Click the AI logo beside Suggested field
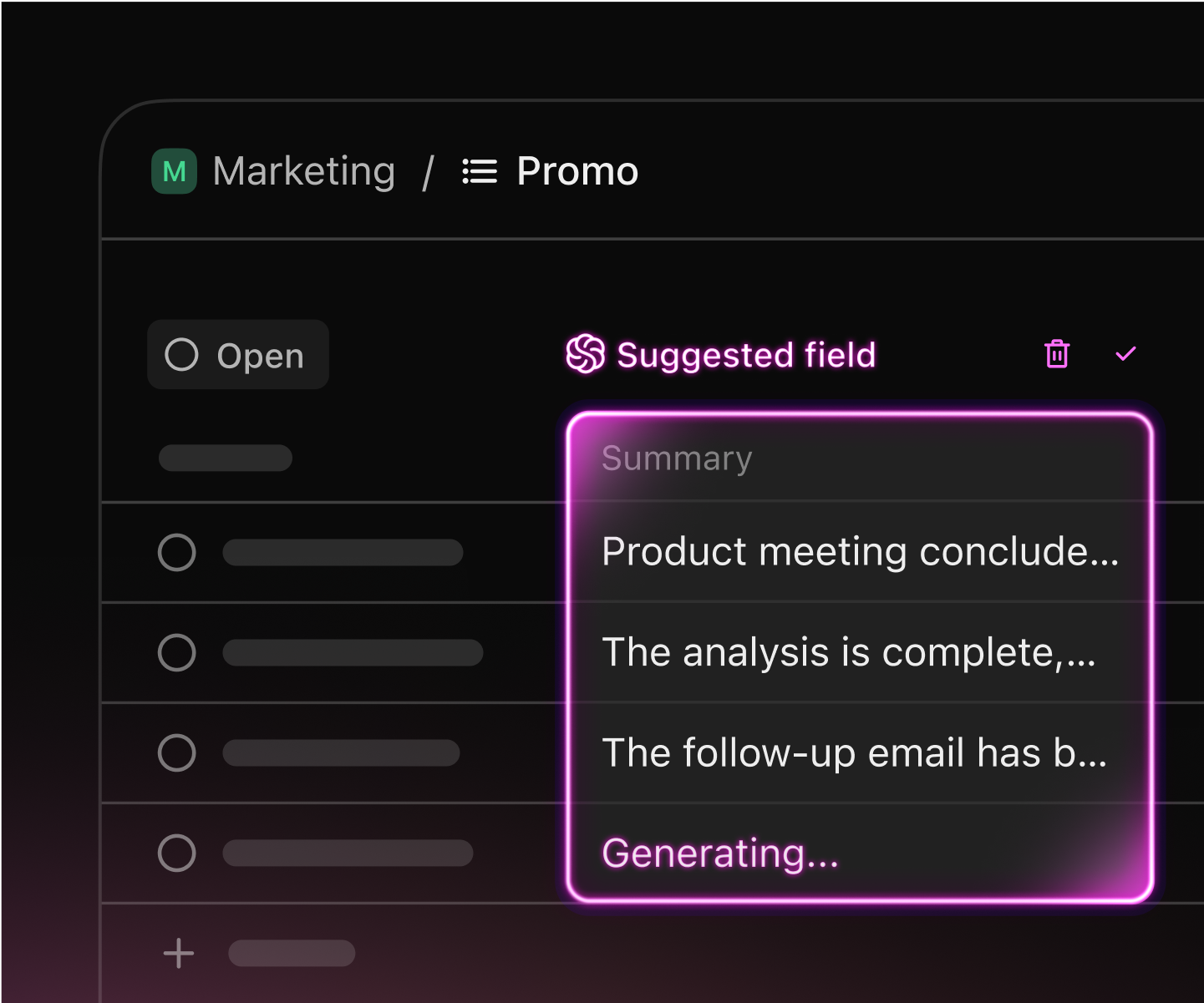This screenshot has width=1204, height=1003. click(585, 354)
